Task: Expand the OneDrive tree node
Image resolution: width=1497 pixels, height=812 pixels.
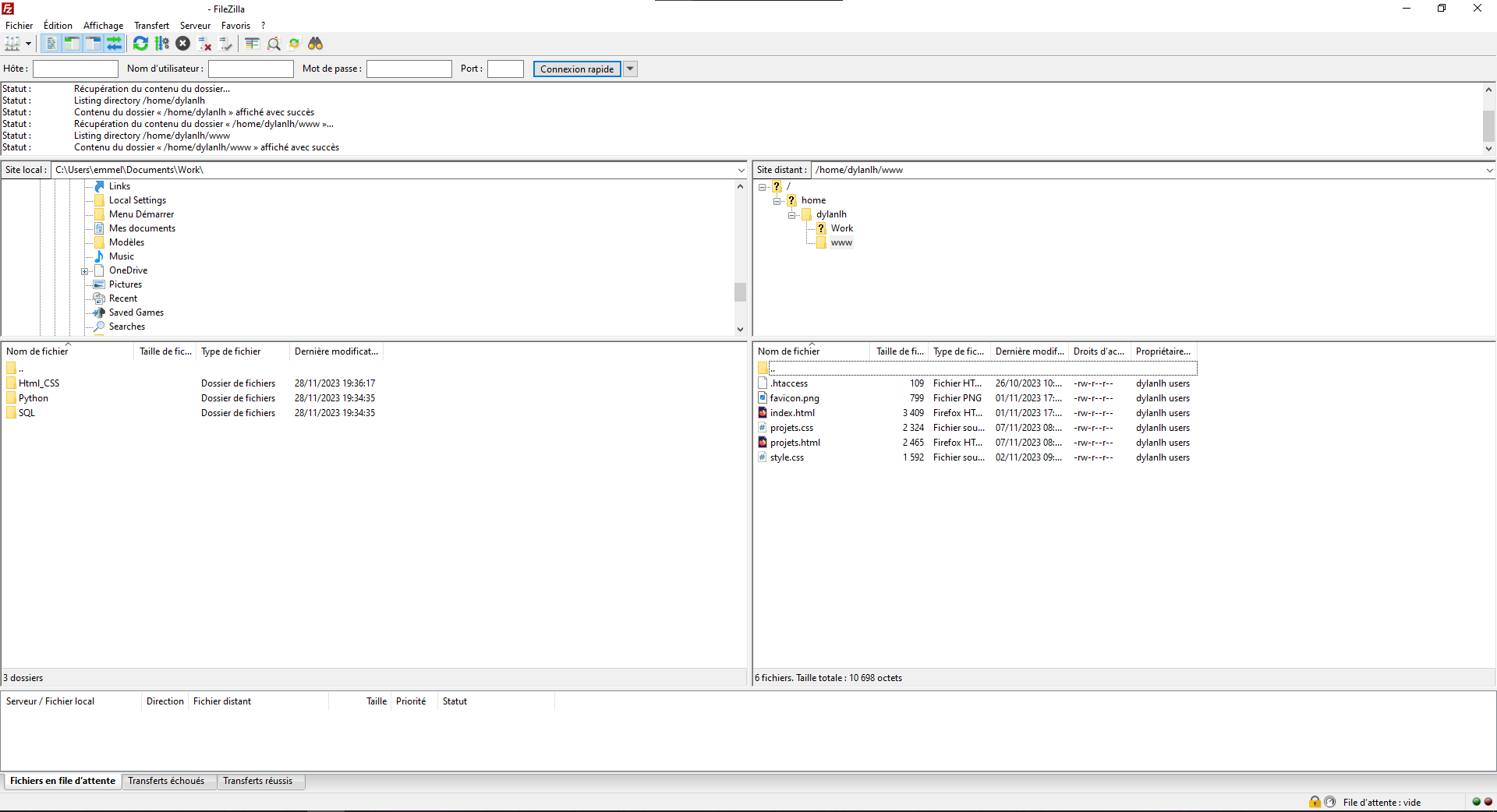Action: (x=84, y=271)
